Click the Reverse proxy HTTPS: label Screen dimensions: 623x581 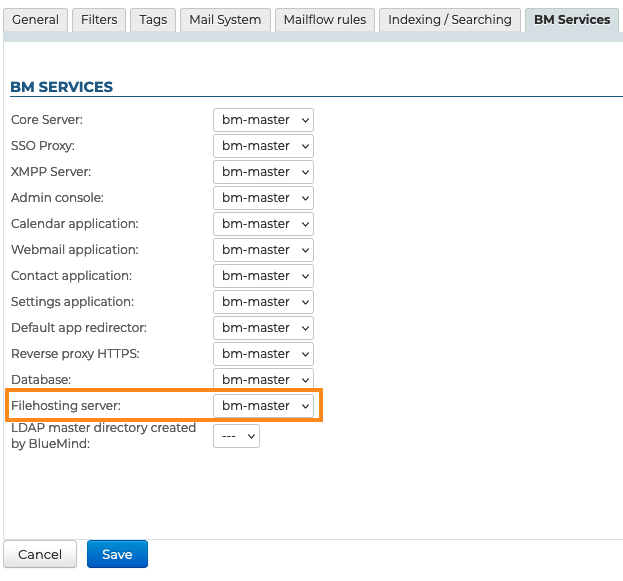(x=75, y=354)
